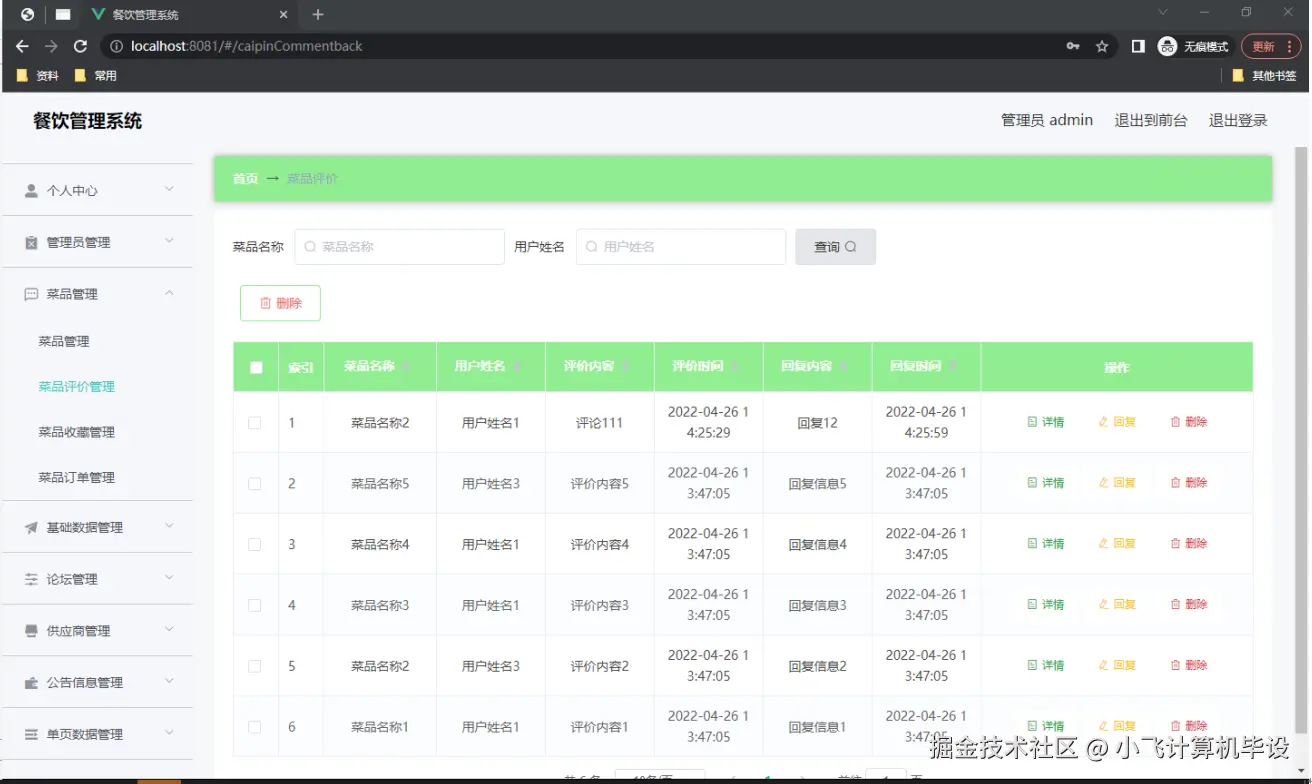
Task: Open the browser tab search dropdown arrow
Action: 1163,12
